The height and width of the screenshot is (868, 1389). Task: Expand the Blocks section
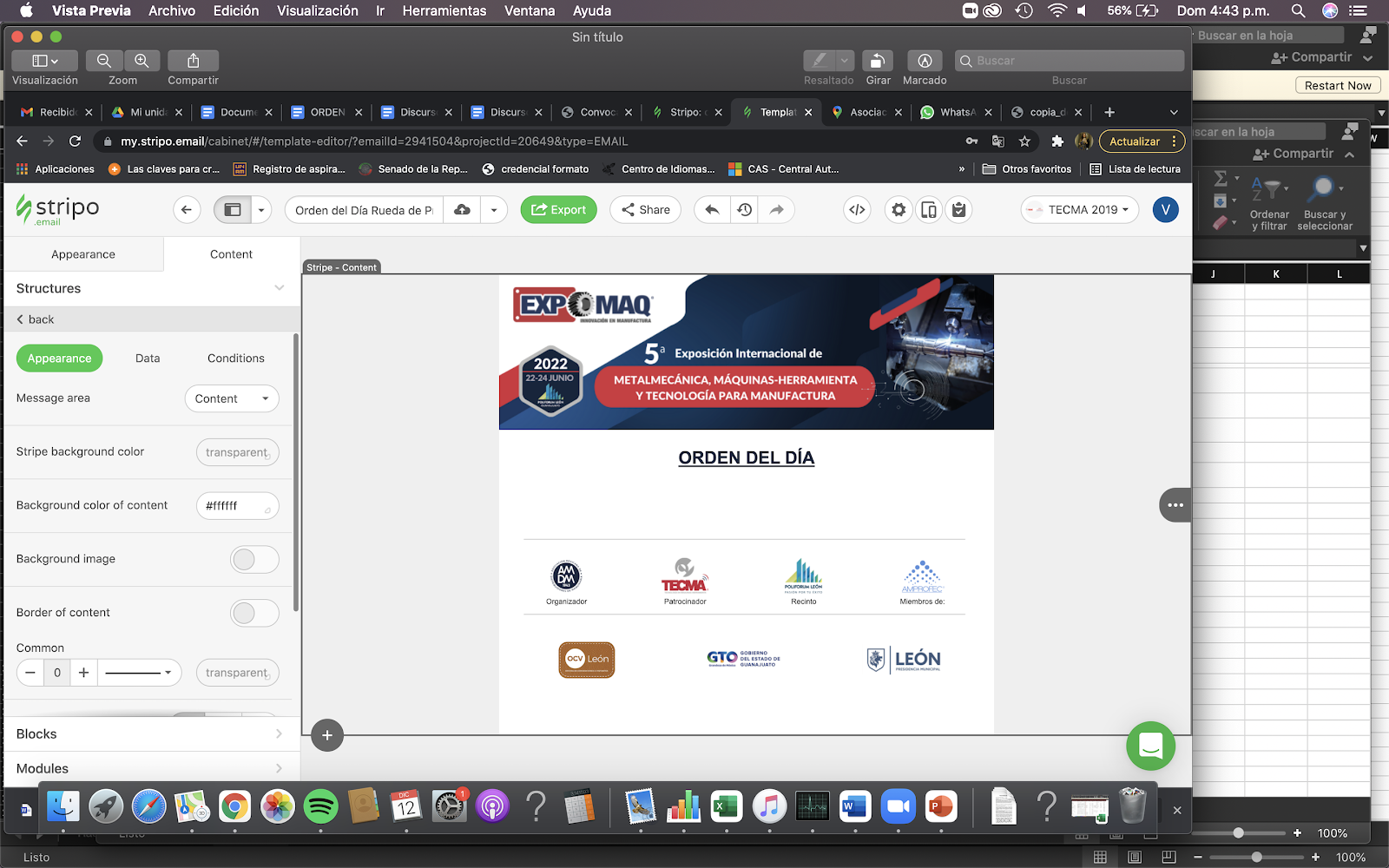279,733
